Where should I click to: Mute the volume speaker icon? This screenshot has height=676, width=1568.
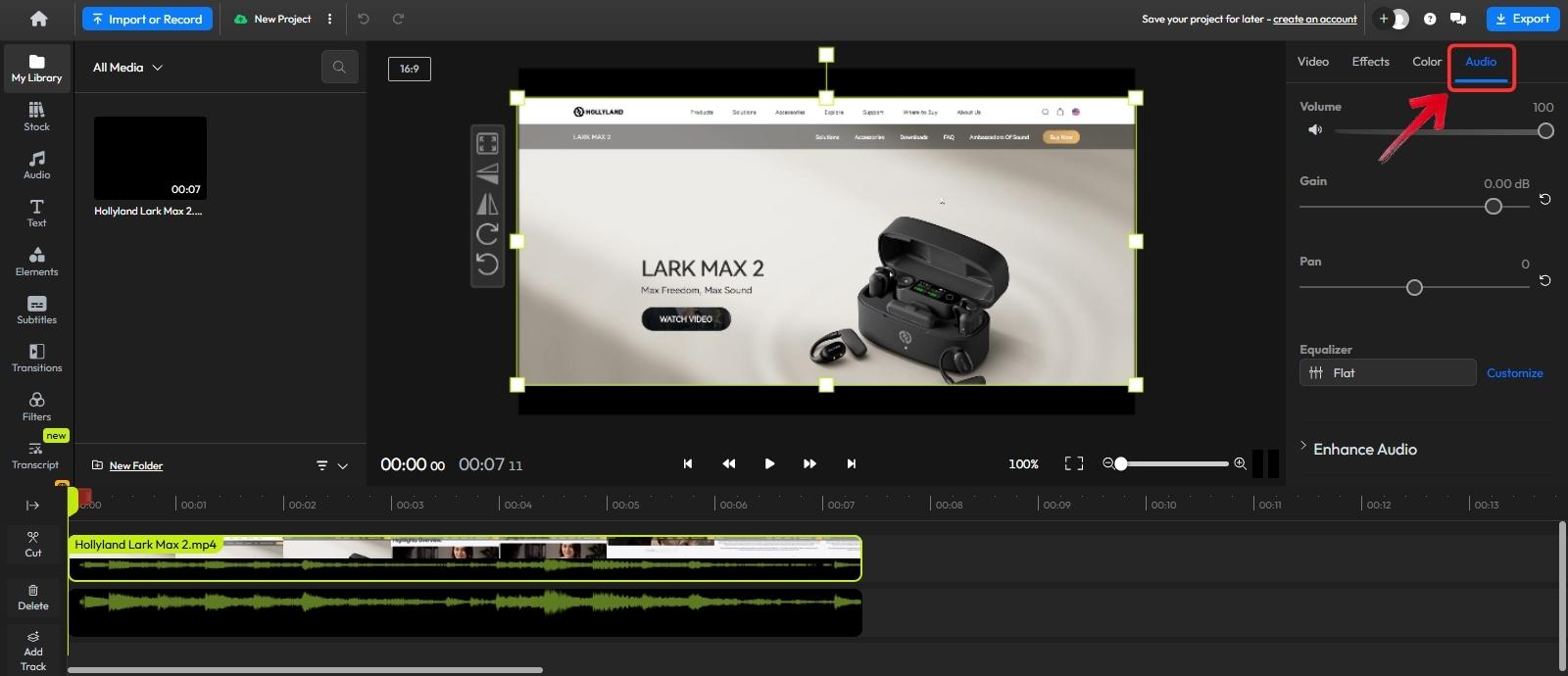(x=1315, y=129)
